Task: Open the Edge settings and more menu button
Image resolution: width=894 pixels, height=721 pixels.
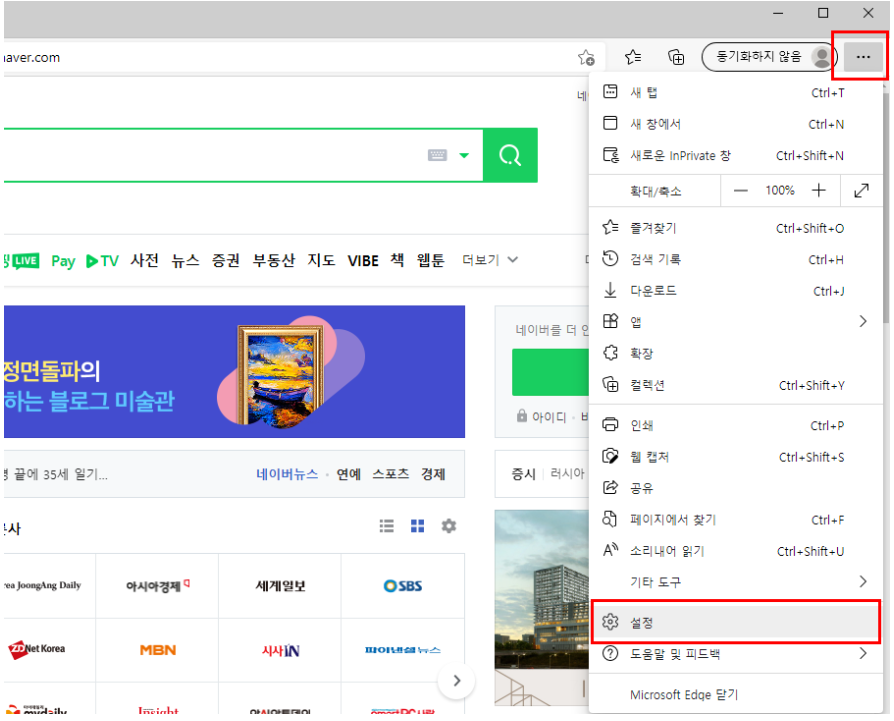Action: [862, 57]
